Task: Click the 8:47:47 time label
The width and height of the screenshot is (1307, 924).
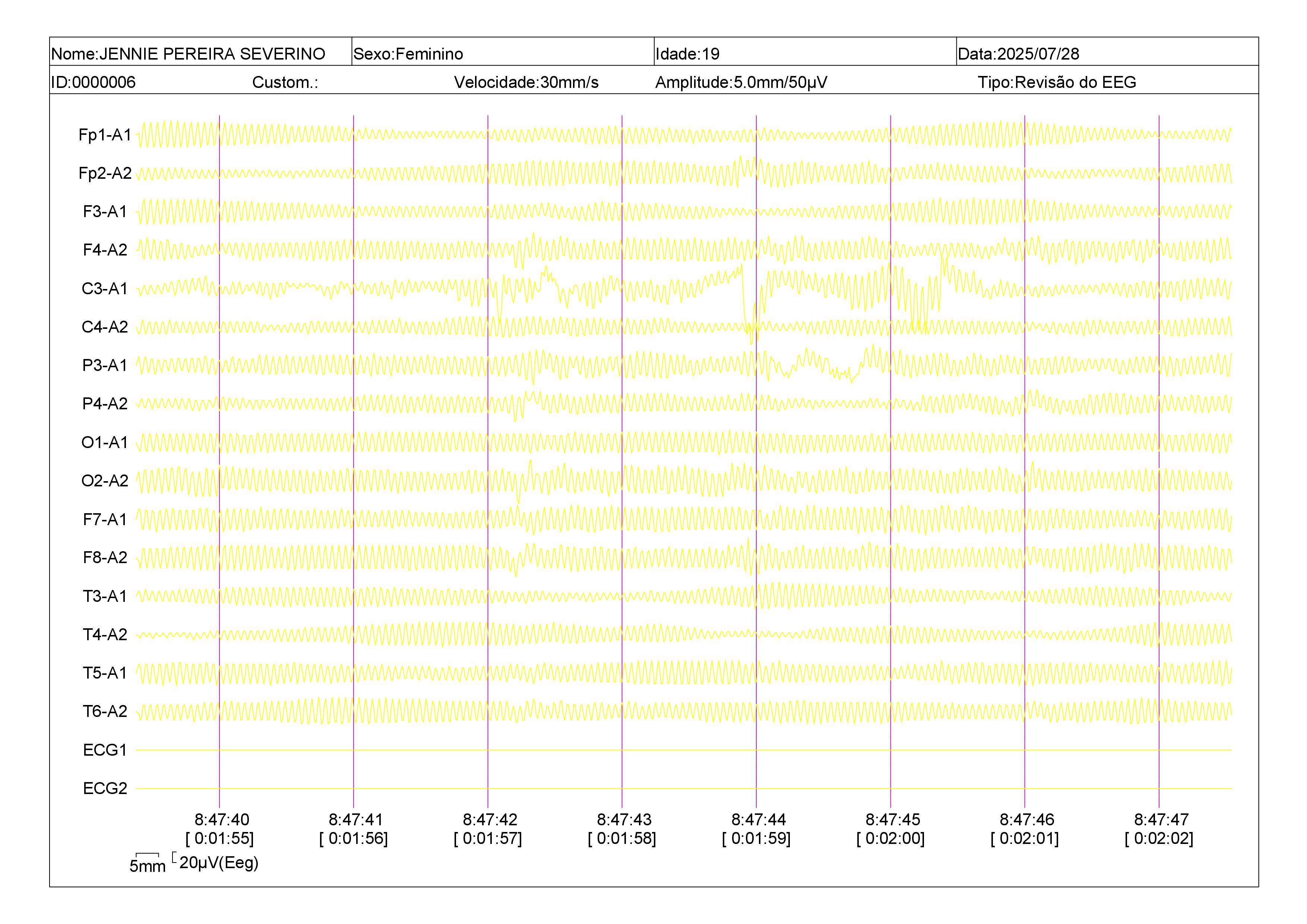Action: [1162, 820]
